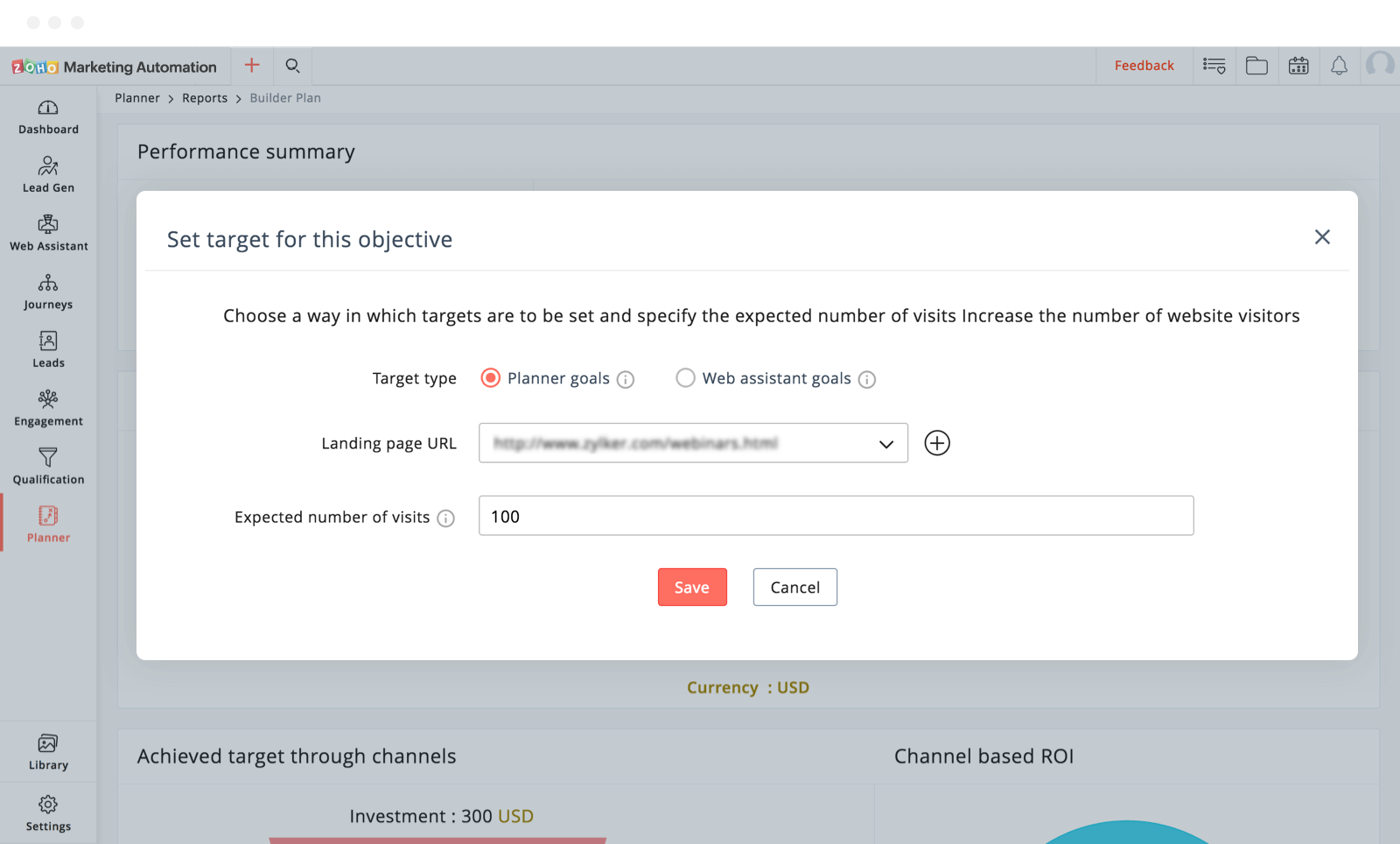This screenshot has width=1400, height=844.
Task: Go to Lead Gen in sidebar
Action: point(48,175)
